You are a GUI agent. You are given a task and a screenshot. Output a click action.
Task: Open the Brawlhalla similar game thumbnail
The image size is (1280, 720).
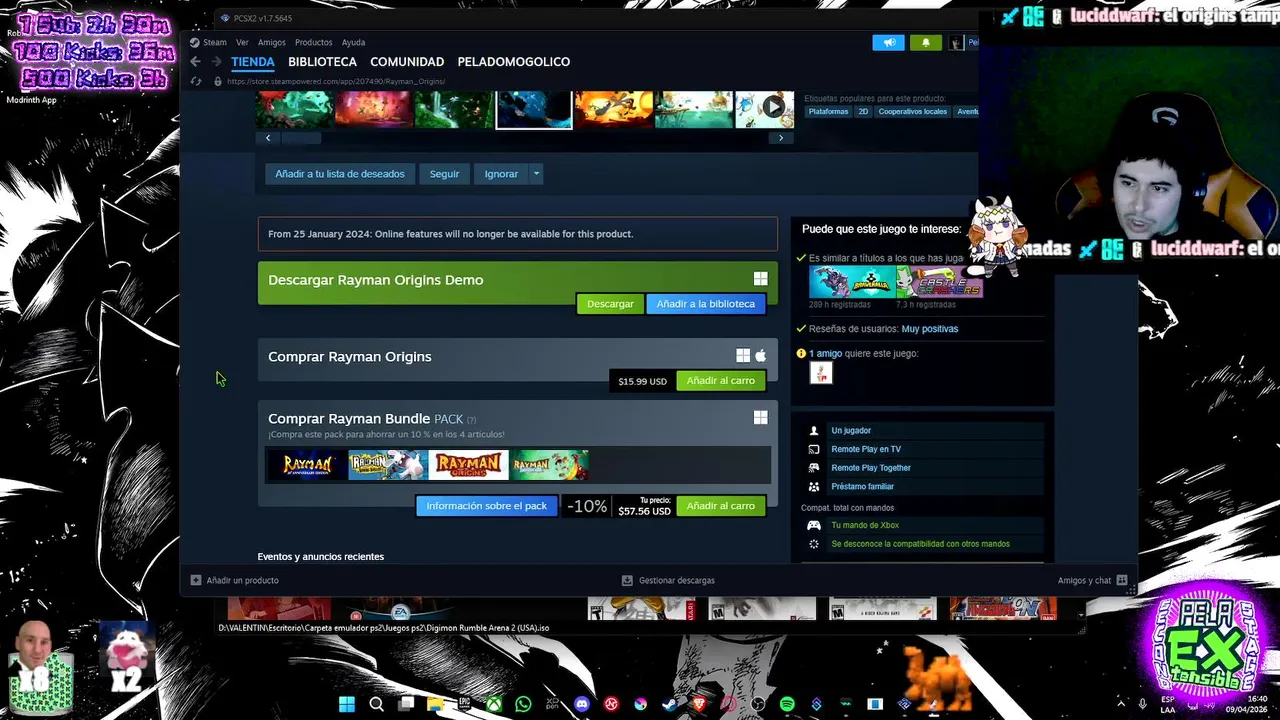(852, 282)
